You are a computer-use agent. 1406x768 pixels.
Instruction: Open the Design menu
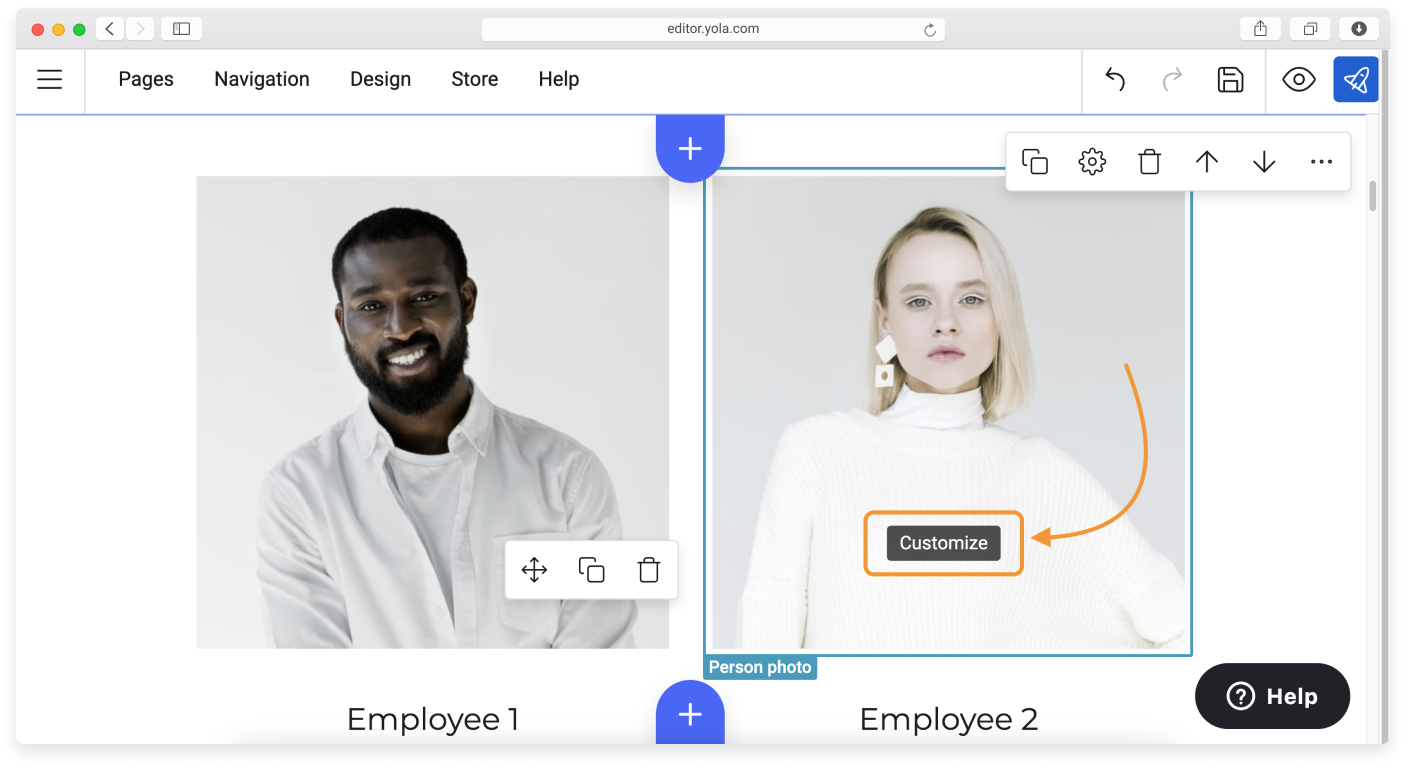tap(380, 79)
